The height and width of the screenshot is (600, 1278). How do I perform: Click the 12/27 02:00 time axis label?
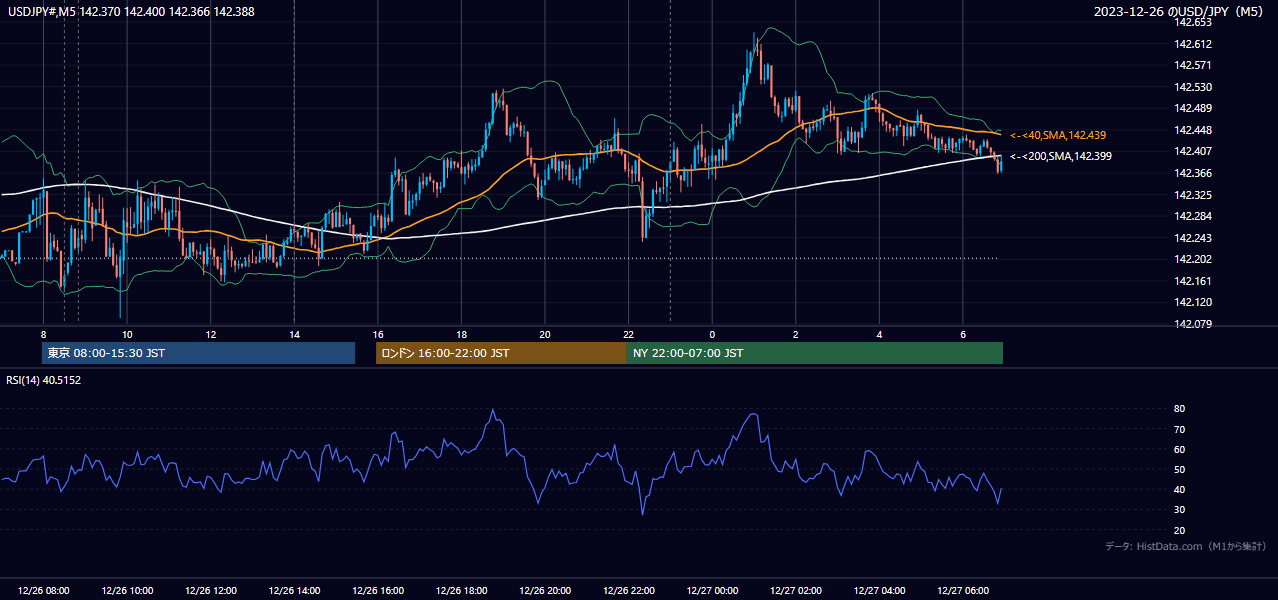pos(795,591)
